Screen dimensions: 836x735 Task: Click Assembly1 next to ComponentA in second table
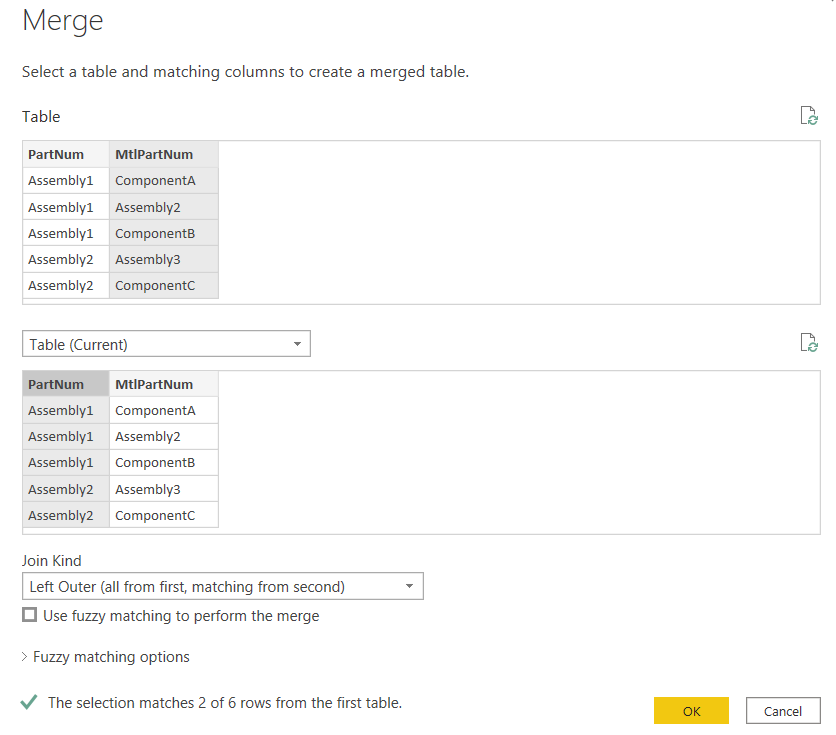pos(66,410)
